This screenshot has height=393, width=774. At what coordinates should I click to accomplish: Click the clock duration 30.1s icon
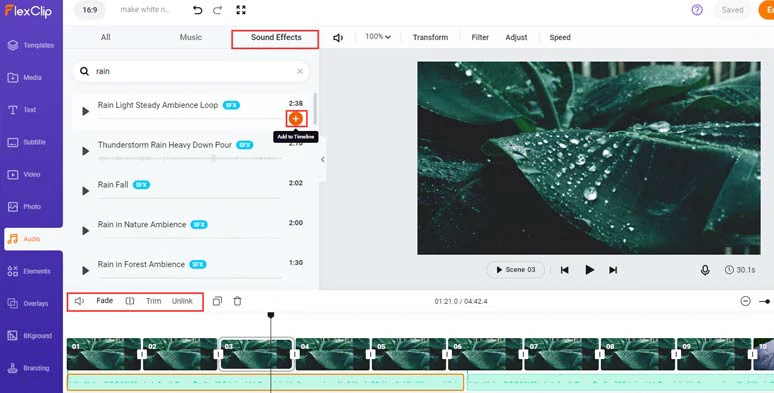click(729, 270)
